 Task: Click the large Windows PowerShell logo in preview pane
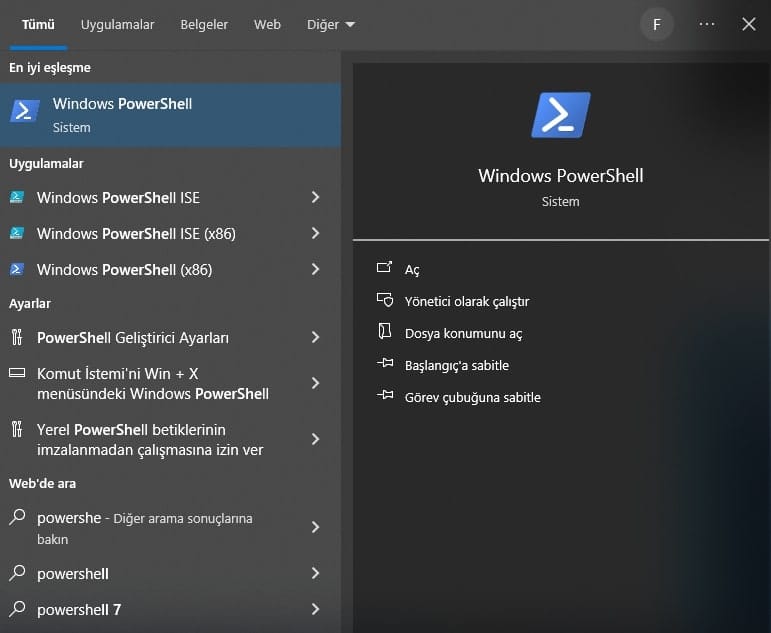tap(560, 115)
